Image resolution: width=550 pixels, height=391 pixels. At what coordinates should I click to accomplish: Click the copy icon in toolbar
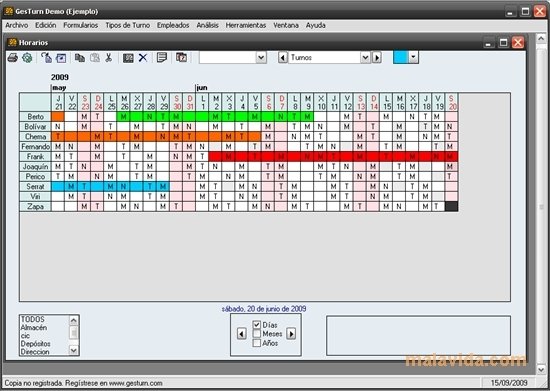(80, 58)
